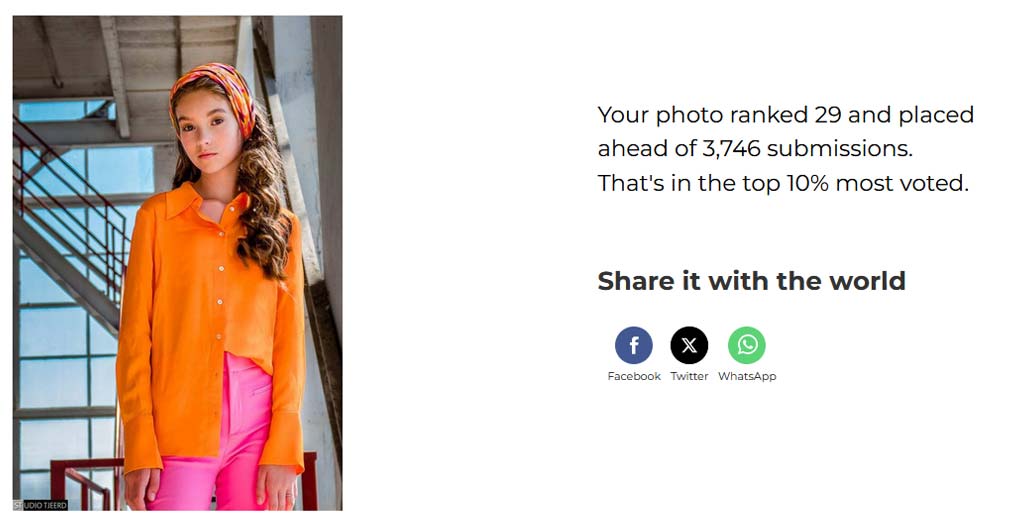Click the "Share it with the world" heading
Image resolution: width=1024 pixels, height=524 pixels.
751,281
